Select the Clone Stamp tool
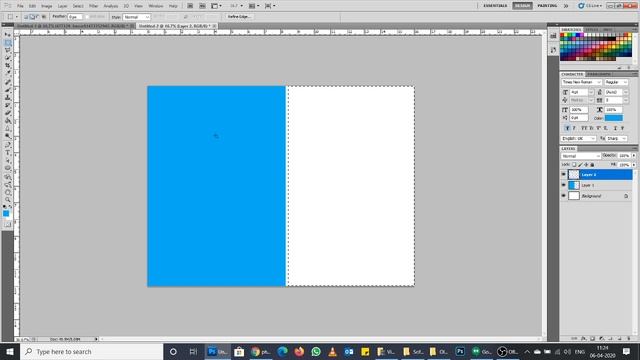 point(7,98)
